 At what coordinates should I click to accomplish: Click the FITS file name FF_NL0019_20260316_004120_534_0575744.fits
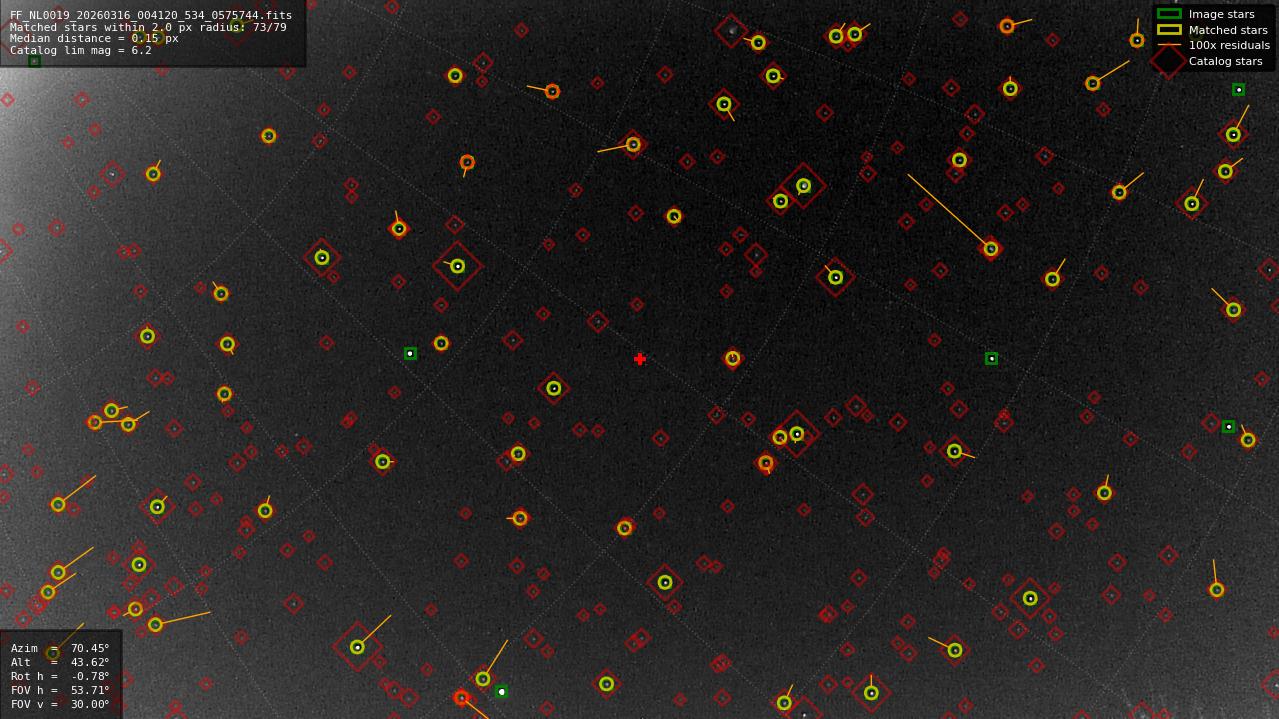[x=151, y=15]
